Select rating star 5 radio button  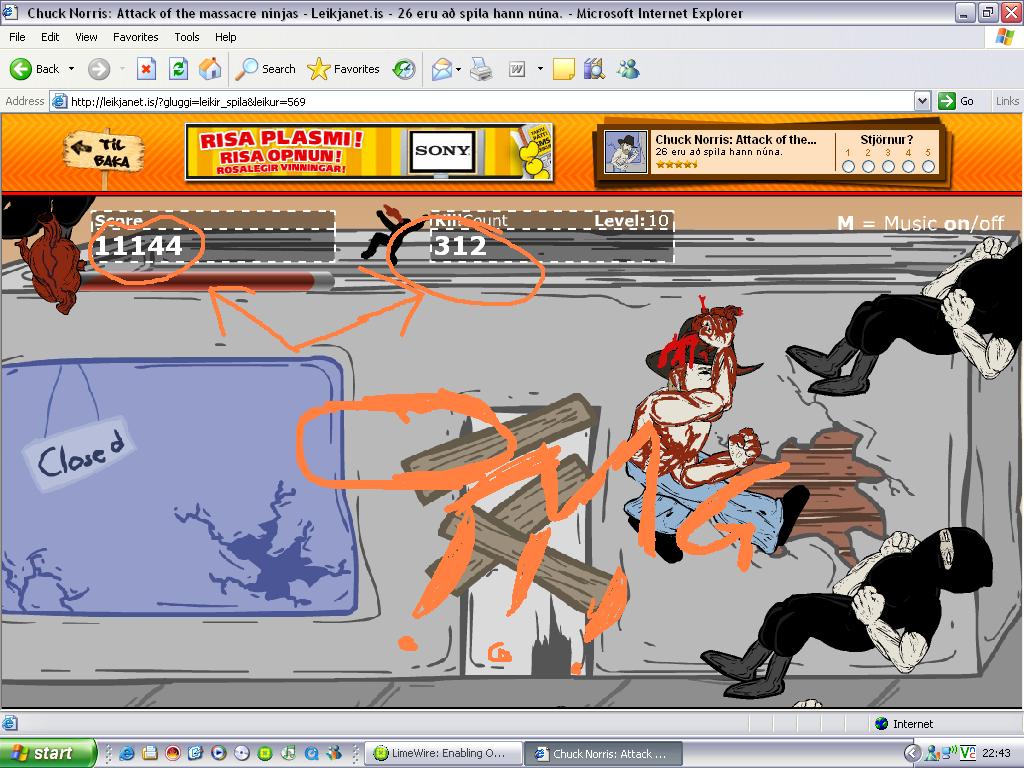point(928,167)
